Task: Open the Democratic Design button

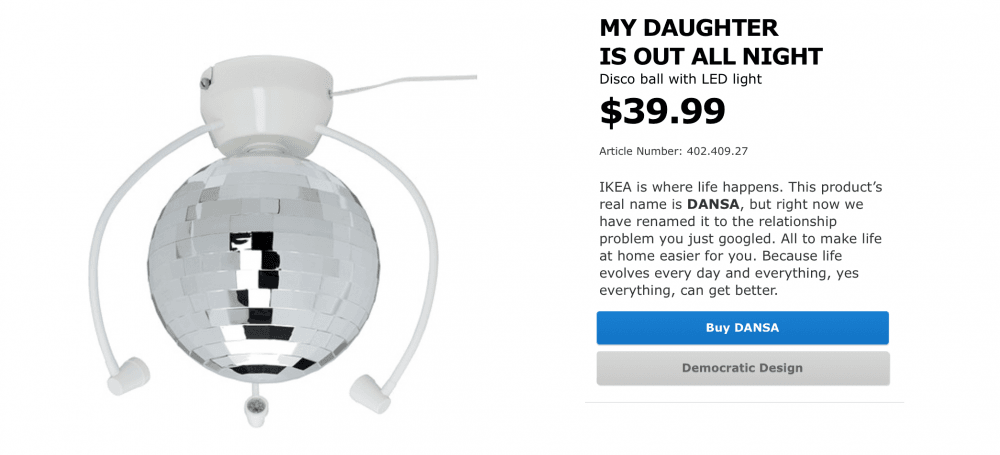Action: 742,368
